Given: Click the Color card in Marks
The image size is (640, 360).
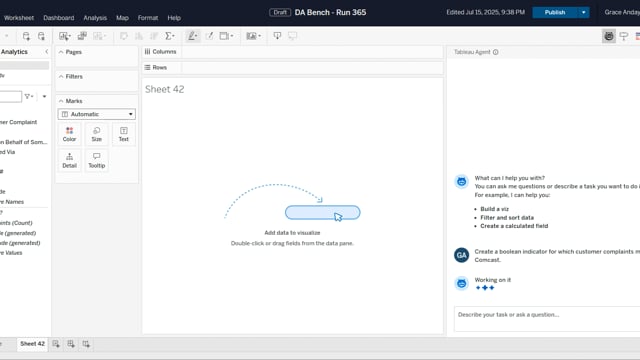Looking at the screenshot, I should coord(69,134).
